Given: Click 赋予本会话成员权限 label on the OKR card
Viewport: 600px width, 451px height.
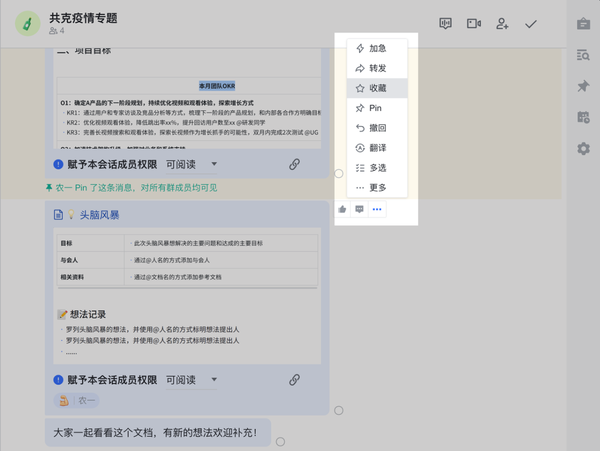Looking at the screenshot, I should [x=112, y=164].
